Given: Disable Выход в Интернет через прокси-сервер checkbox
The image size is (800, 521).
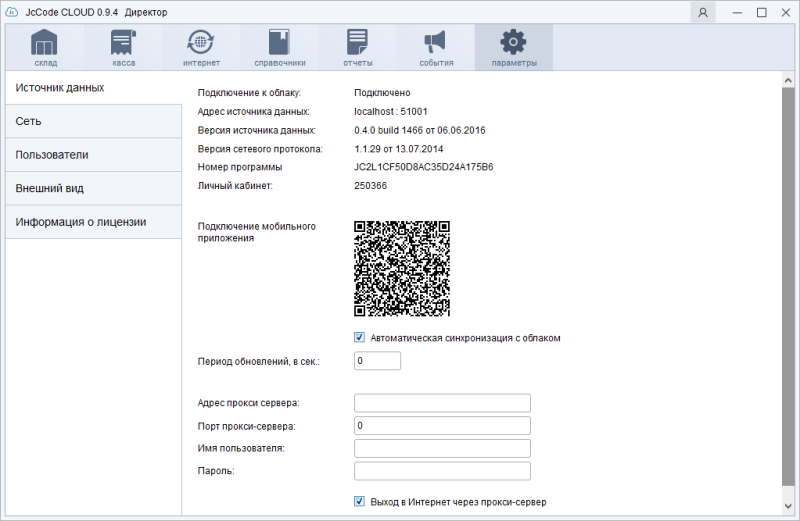Looking at the screenshot, I should pyautogui.click(x=360, y=502).
